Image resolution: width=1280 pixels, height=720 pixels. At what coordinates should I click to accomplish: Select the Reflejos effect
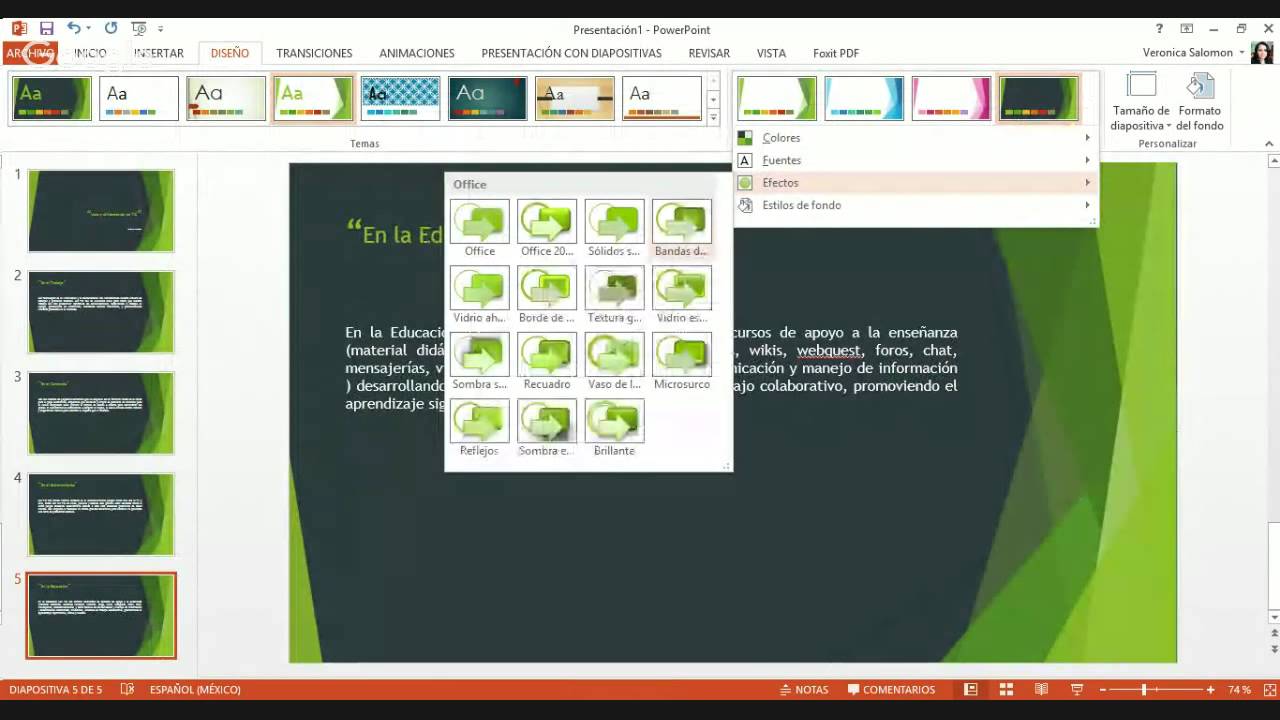(x=480, y=429)
